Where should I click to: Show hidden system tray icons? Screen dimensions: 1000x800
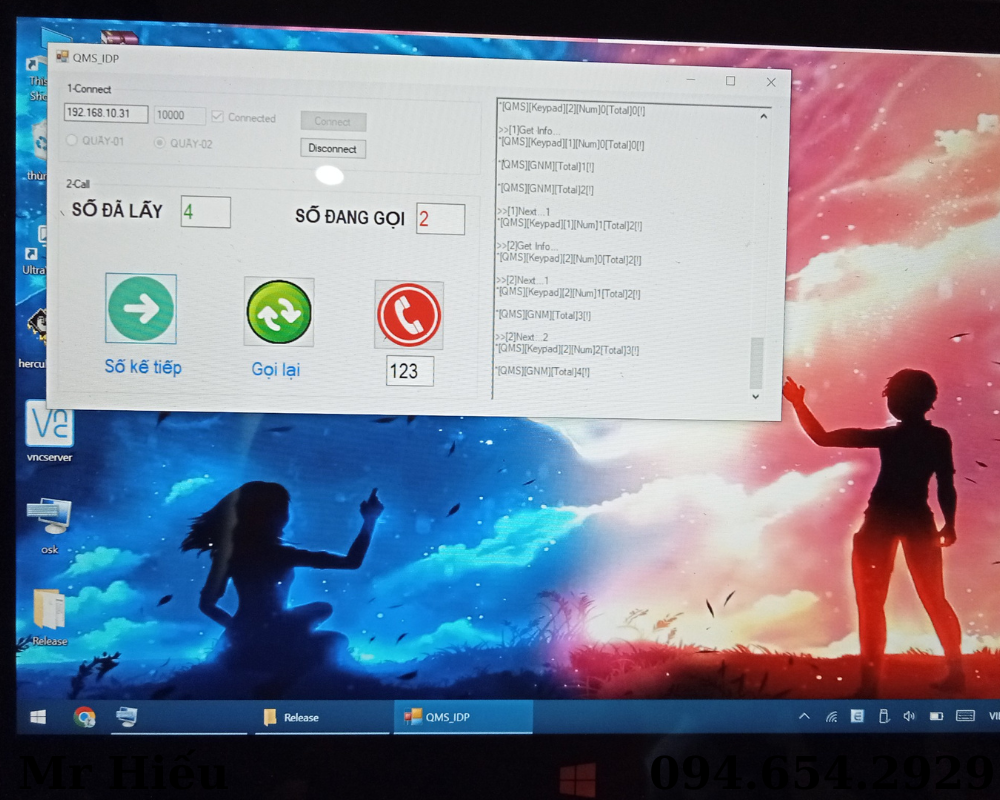tap(804, 716)
